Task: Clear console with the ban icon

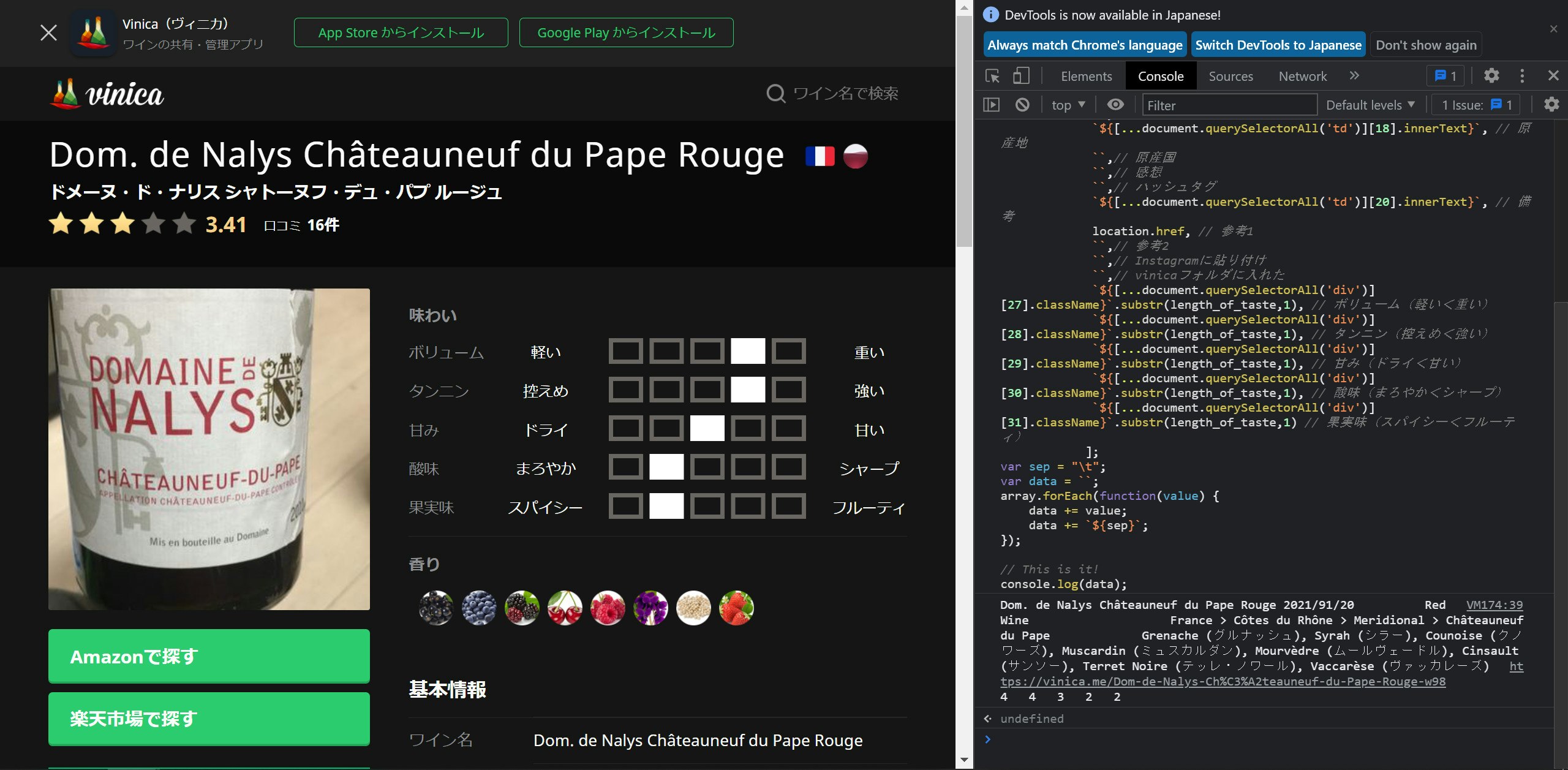Action: pos(1022,105)
